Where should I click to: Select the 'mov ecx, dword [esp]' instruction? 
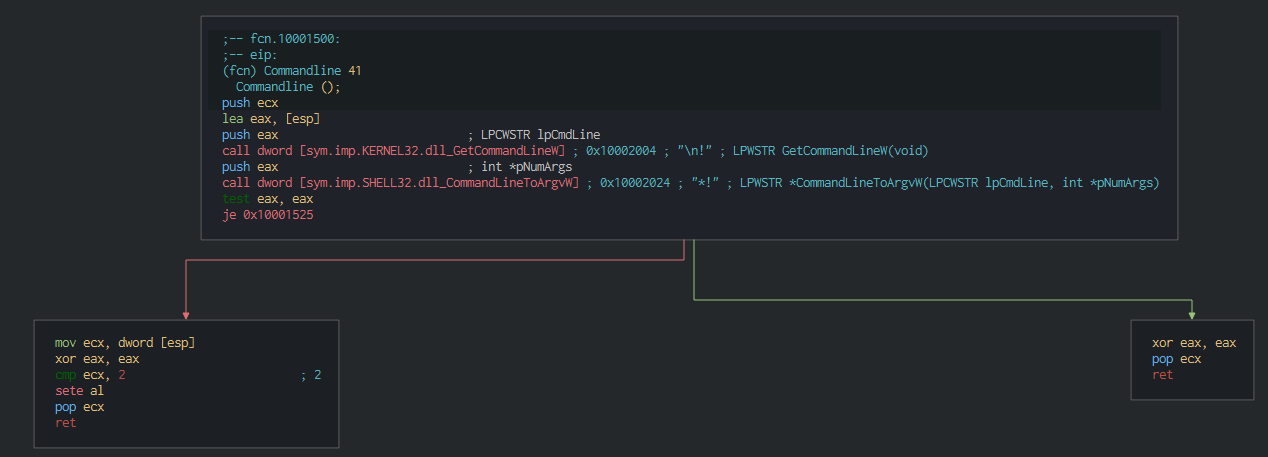click(125, 342)
